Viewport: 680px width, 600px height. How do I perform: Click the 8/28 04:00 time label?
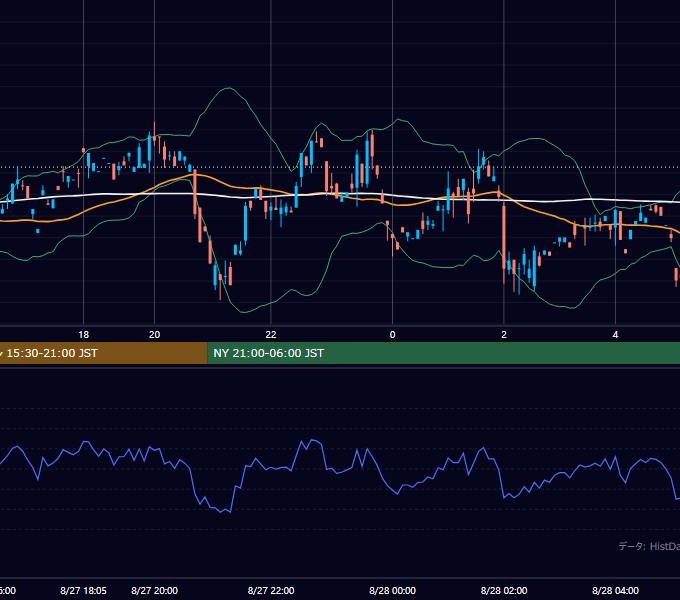(x=615, y=590)
